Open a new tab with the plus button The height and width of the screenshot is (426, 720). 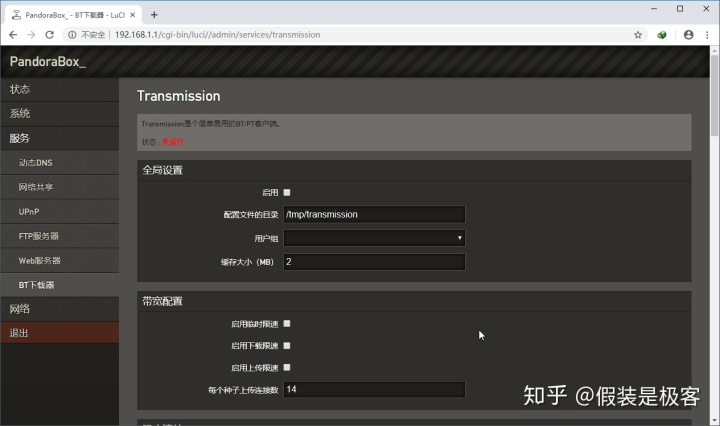(154, 15)
